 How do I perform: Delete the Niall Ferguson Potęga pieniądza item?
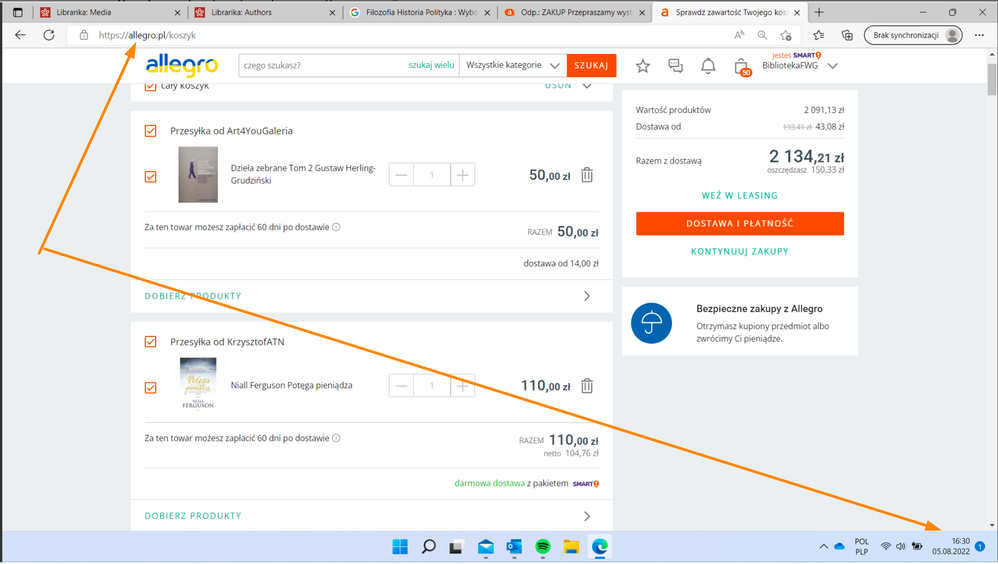coord(587,386)
